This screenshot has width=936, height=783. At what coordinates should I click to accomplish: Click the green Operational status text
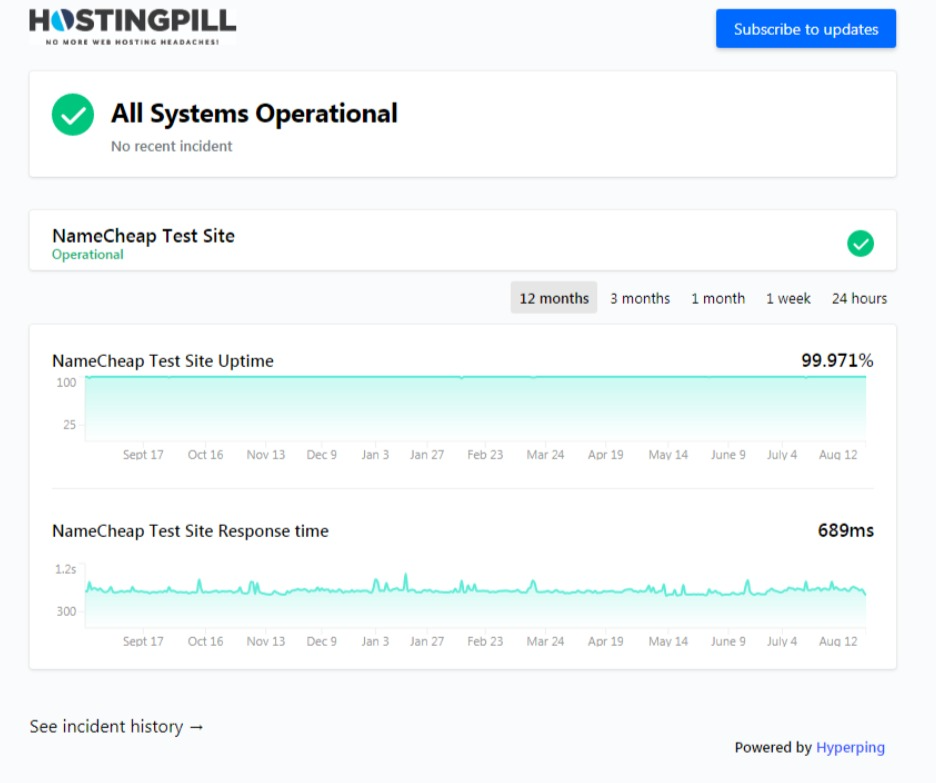pyautogui.click(x=88, y=255)
